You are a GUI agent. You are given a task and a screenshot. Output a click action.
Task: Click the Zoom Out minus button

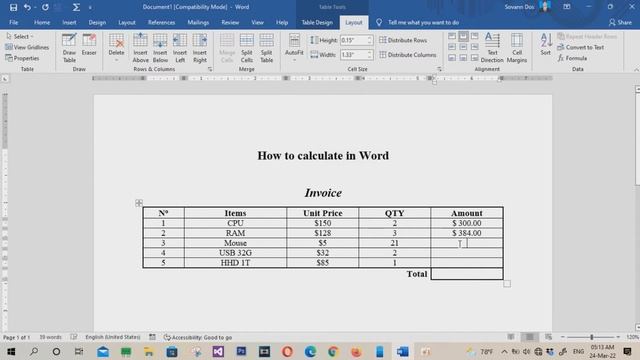tap(562, 337)
